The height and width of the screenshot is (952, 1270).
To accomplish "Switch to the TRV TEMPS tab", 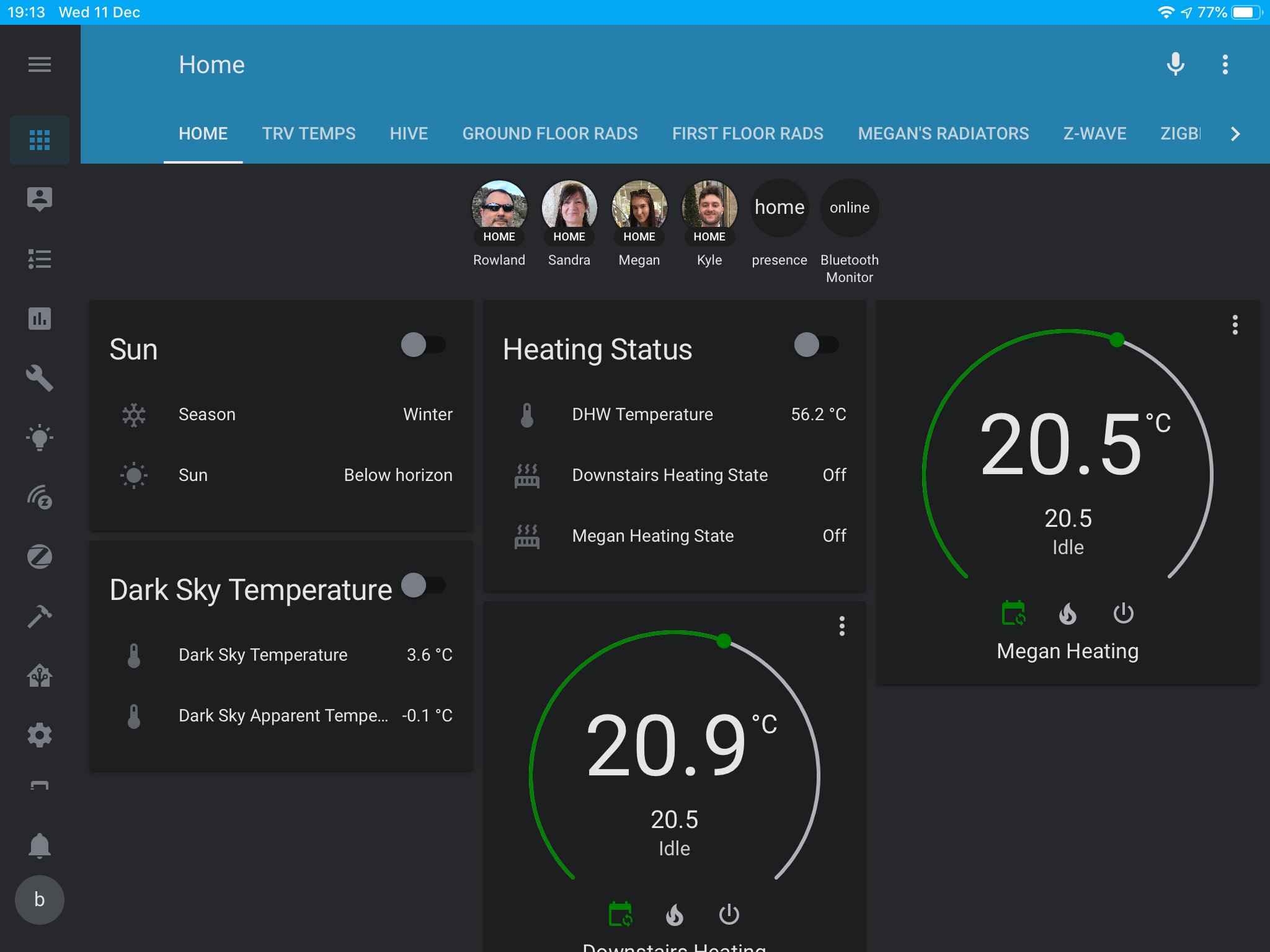I will click(308, 133).
